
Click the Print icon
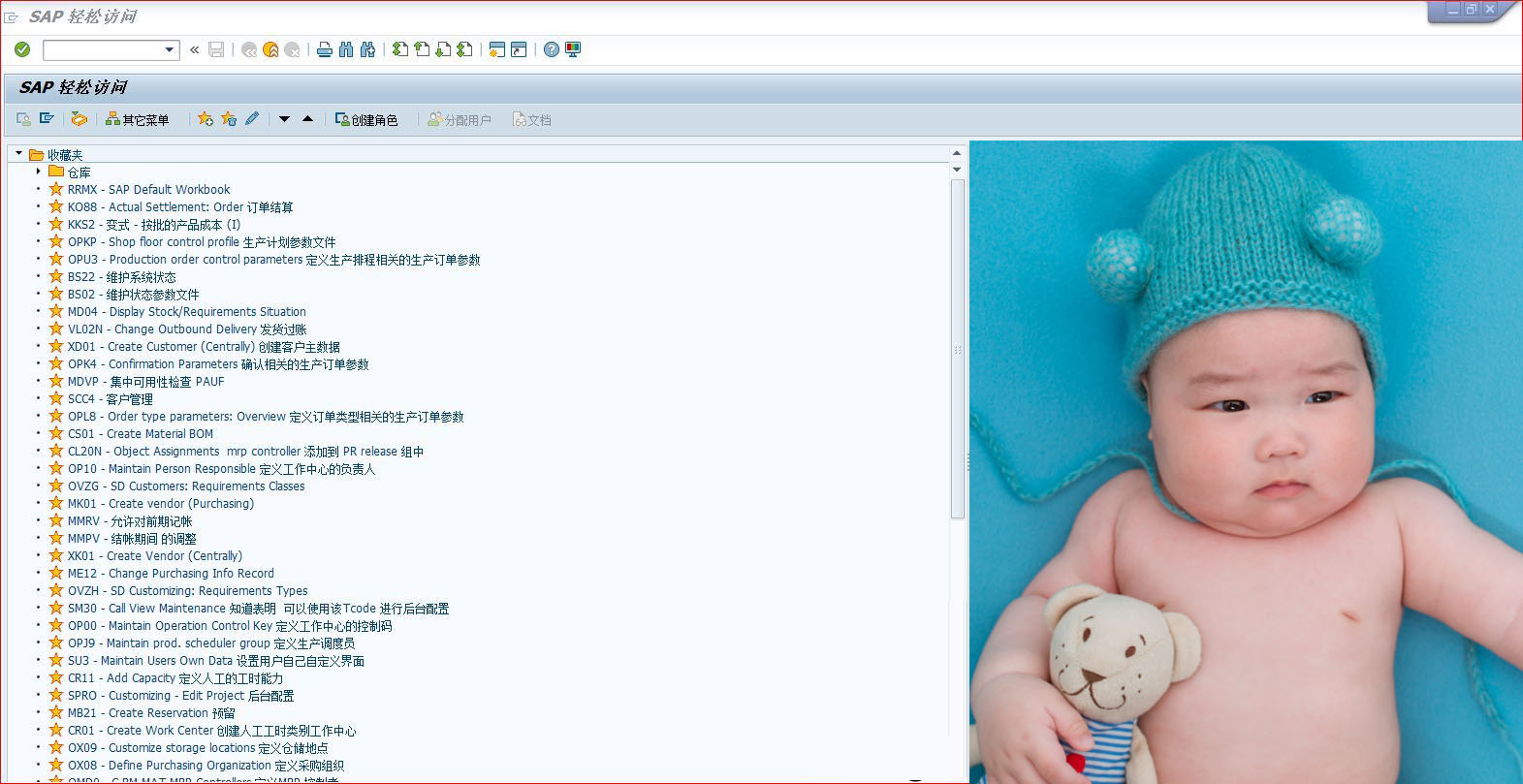point(325,49)
